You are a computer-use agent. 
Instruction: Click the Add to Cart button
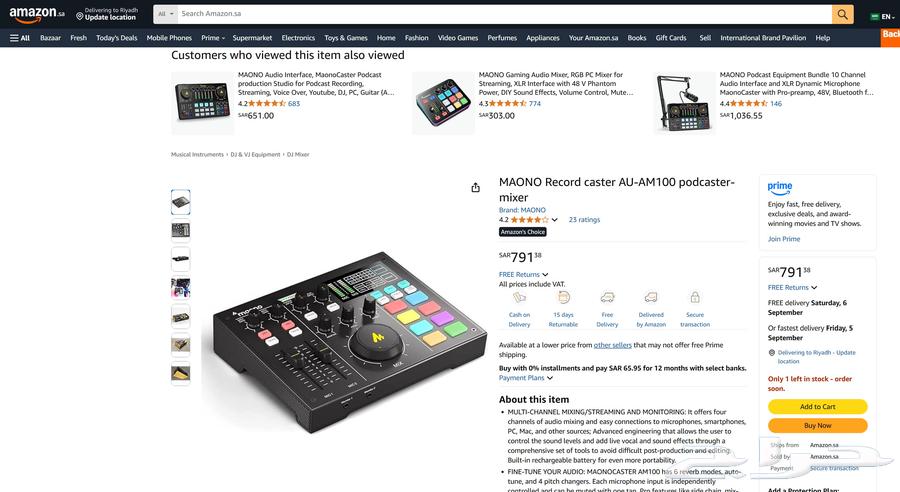click(x=817, y=406)
